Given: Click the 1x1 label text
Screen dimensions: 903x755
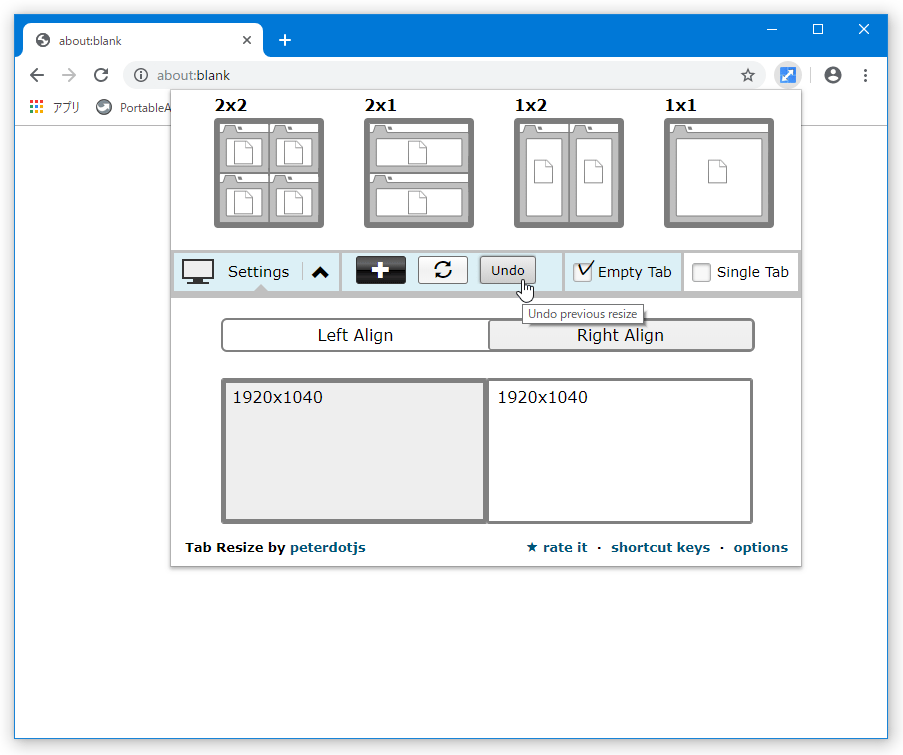Looking at the screenshot, I should [x=681, y=105].
